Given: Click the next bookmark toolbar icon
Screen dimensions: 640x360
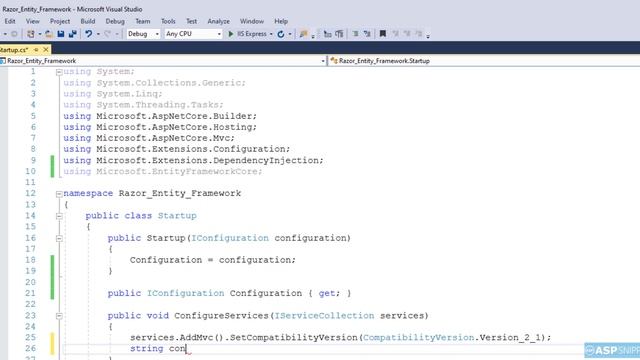Looking at the screenshot, I should point(407,34).
